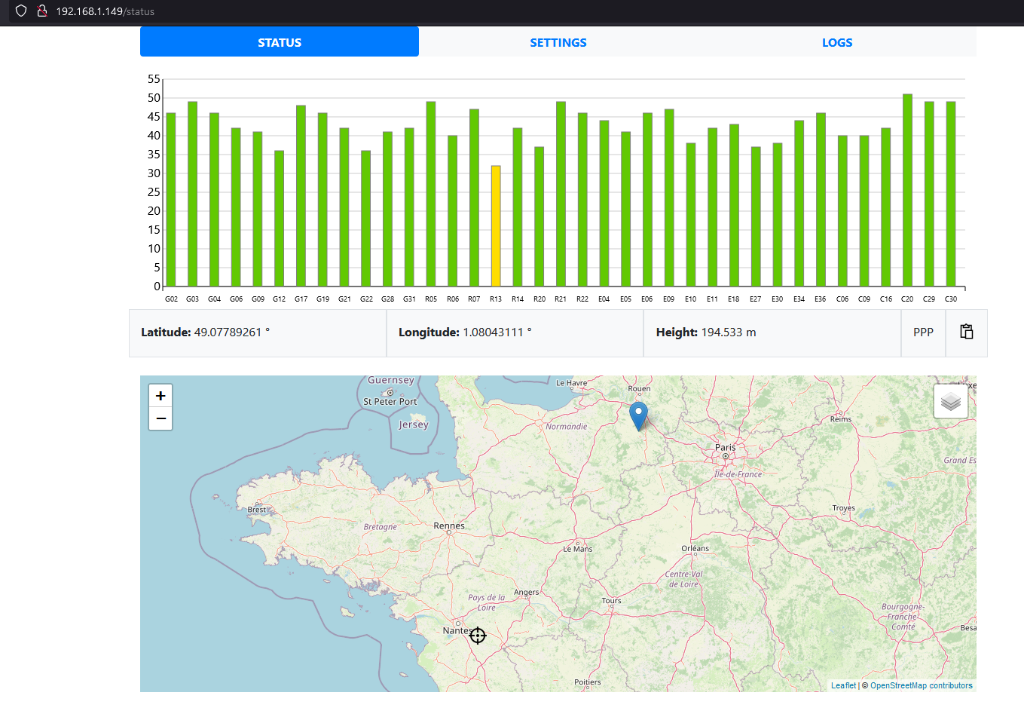This screenshot has height=717, width=1024.
Task: Zoom out on the map
Action: (x=161, y=419)
